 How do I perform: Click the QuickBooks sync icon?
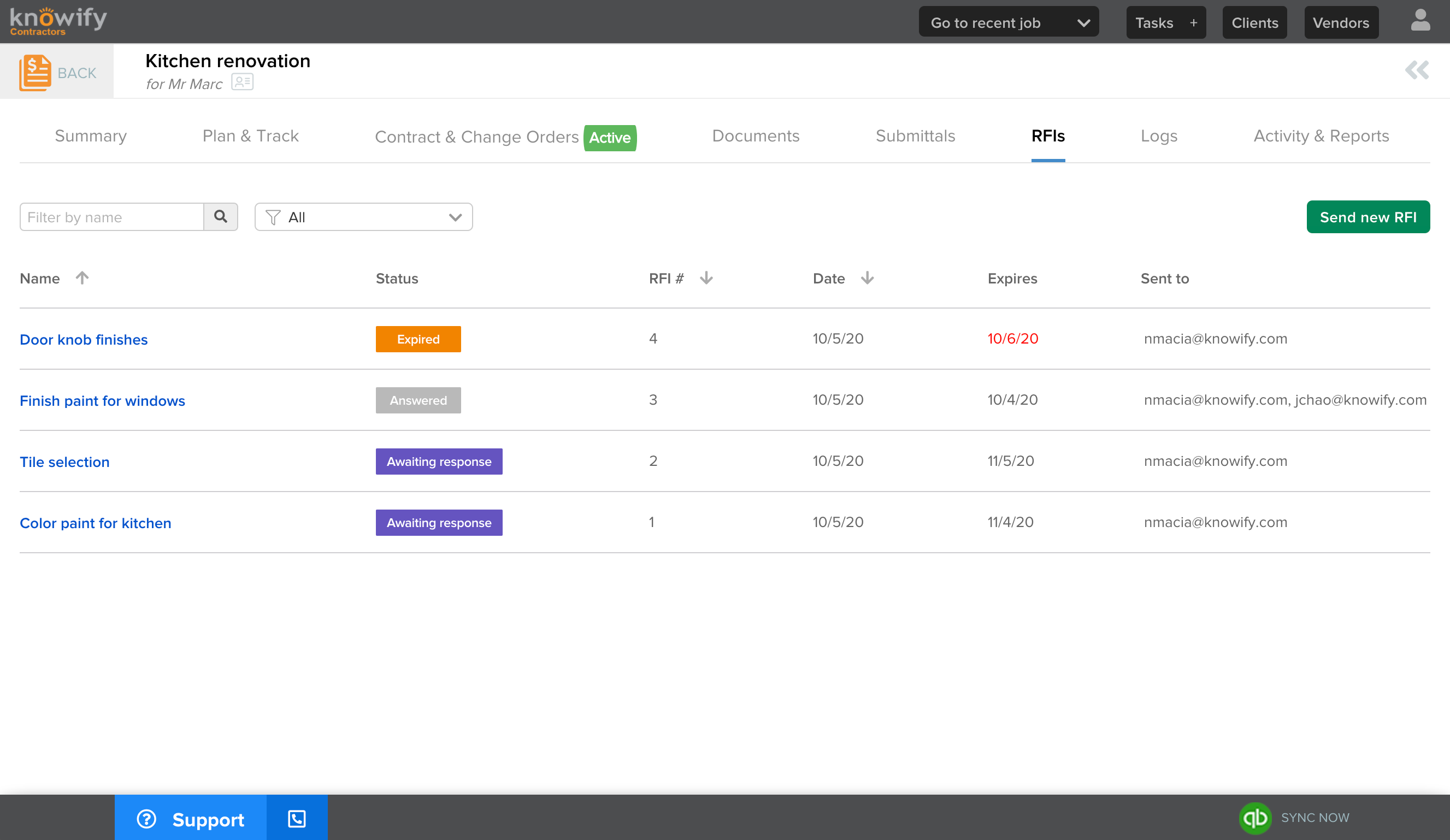(x=1254, y=818)
